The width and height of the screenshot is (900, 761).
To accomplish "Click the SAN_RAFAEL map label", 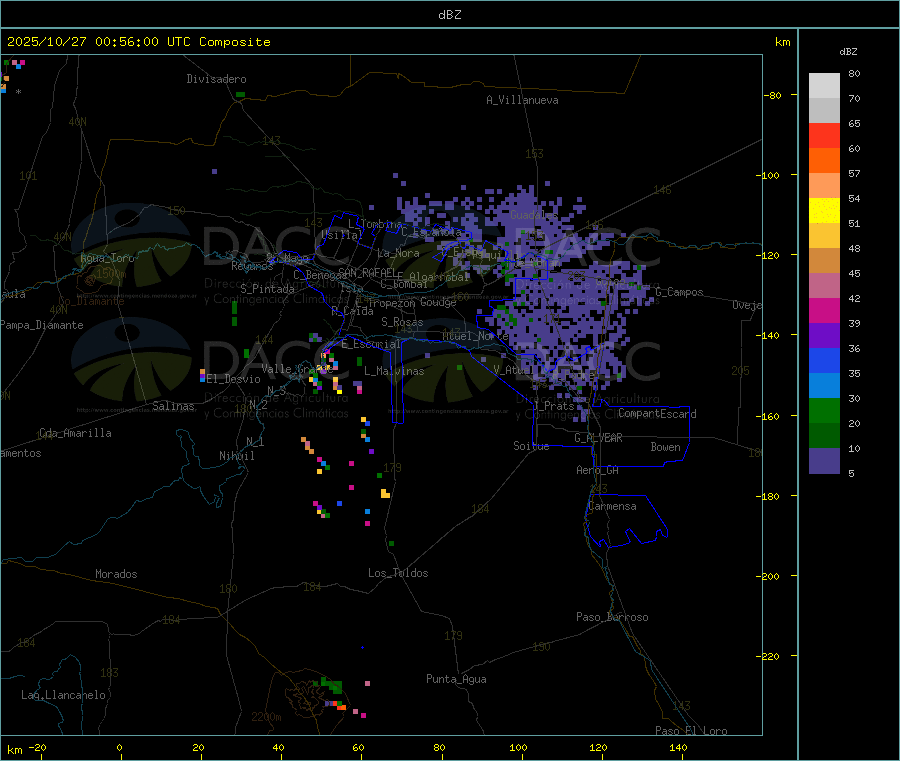I will click(367, 273).
